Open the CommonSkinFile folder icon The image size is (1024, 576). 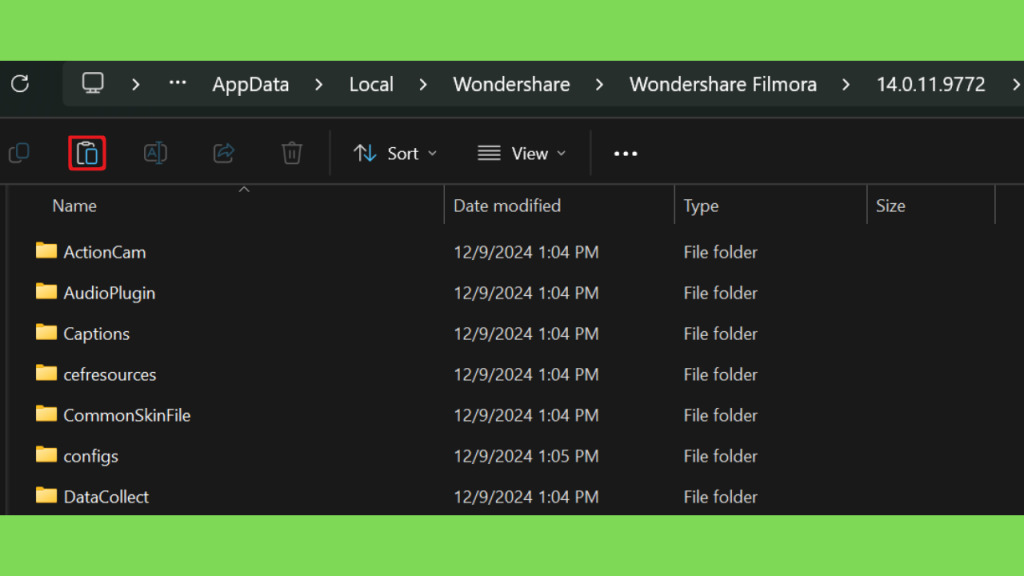tap(46, 414)
